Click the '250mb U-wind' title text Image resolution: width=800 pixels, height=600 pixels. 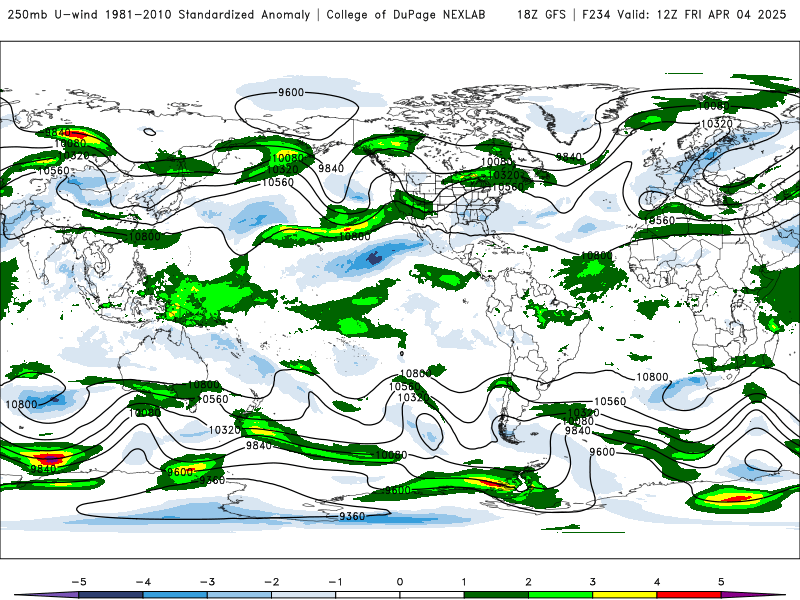(x=53, y=14)
